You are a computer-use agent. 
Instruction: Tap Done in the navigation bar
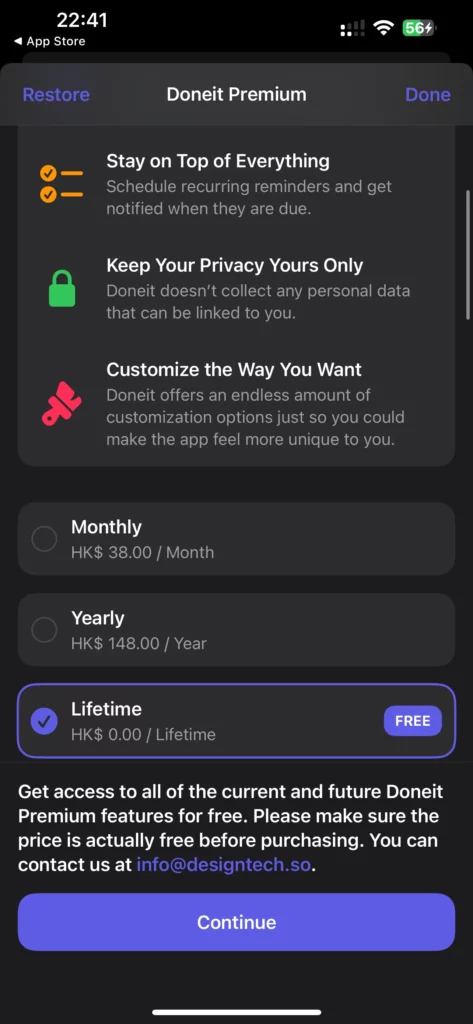point(428,95)
